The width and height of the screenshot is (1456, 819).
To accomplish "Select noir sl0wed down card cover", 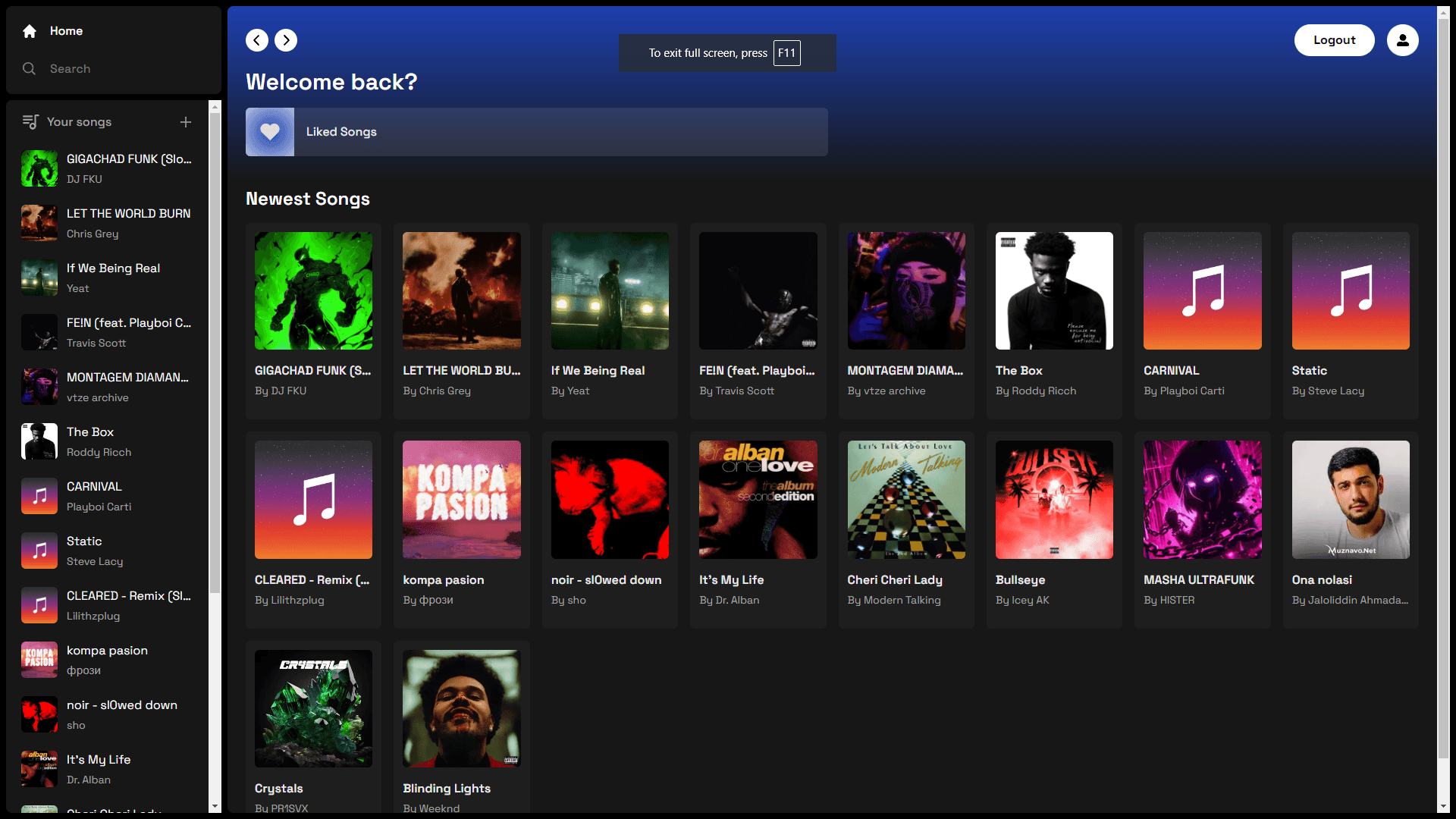I will point(610,500).
